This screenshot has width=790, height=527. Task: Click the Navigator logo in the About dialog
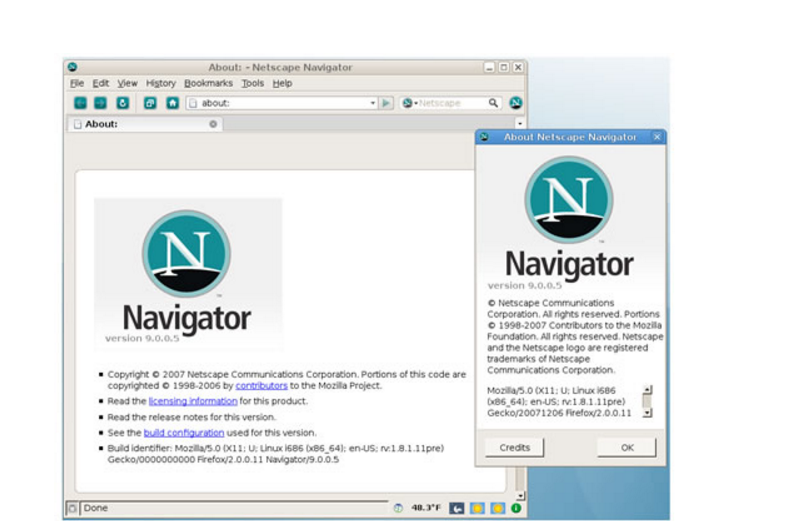point(569,200)
